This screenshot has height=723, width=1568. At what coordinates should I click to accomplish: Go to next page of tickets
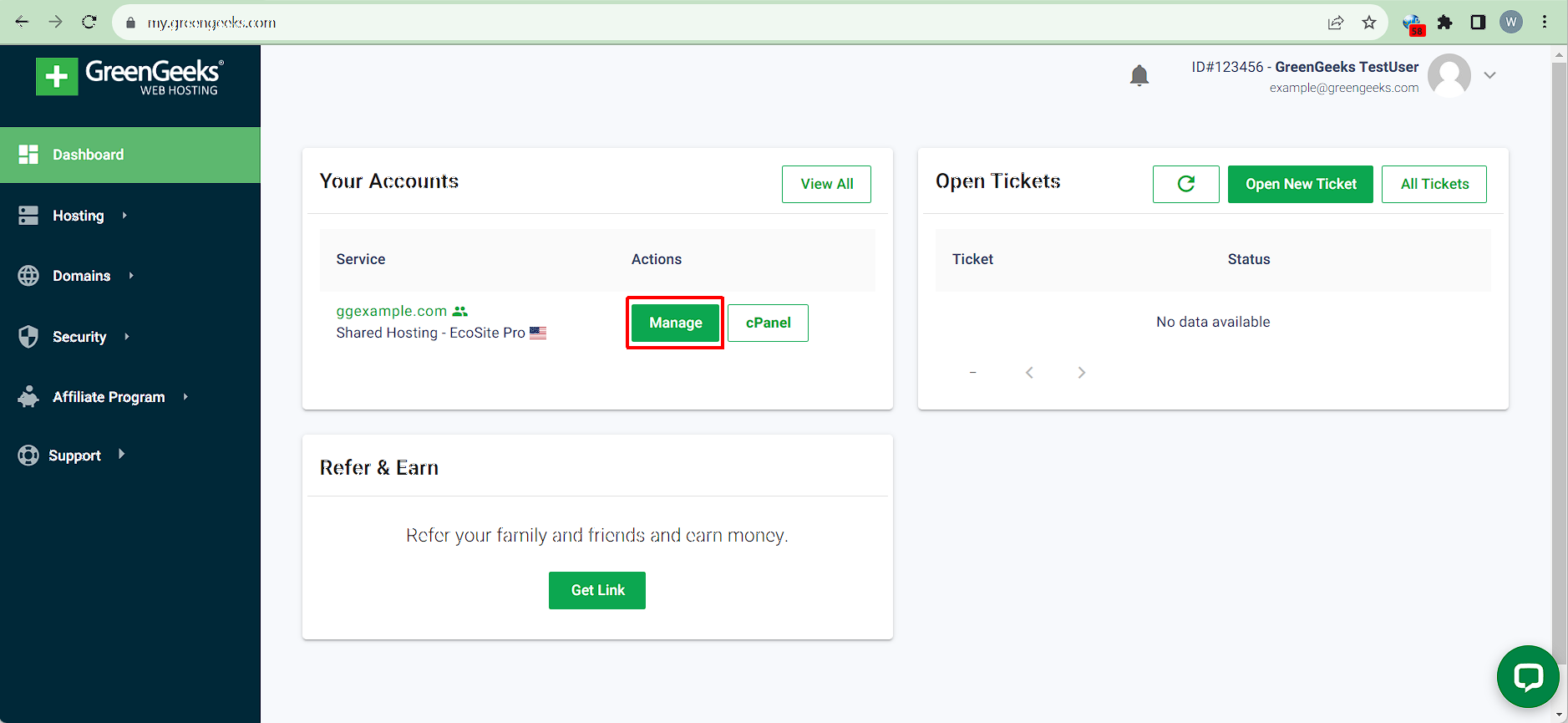click(x=1081, y=373)
